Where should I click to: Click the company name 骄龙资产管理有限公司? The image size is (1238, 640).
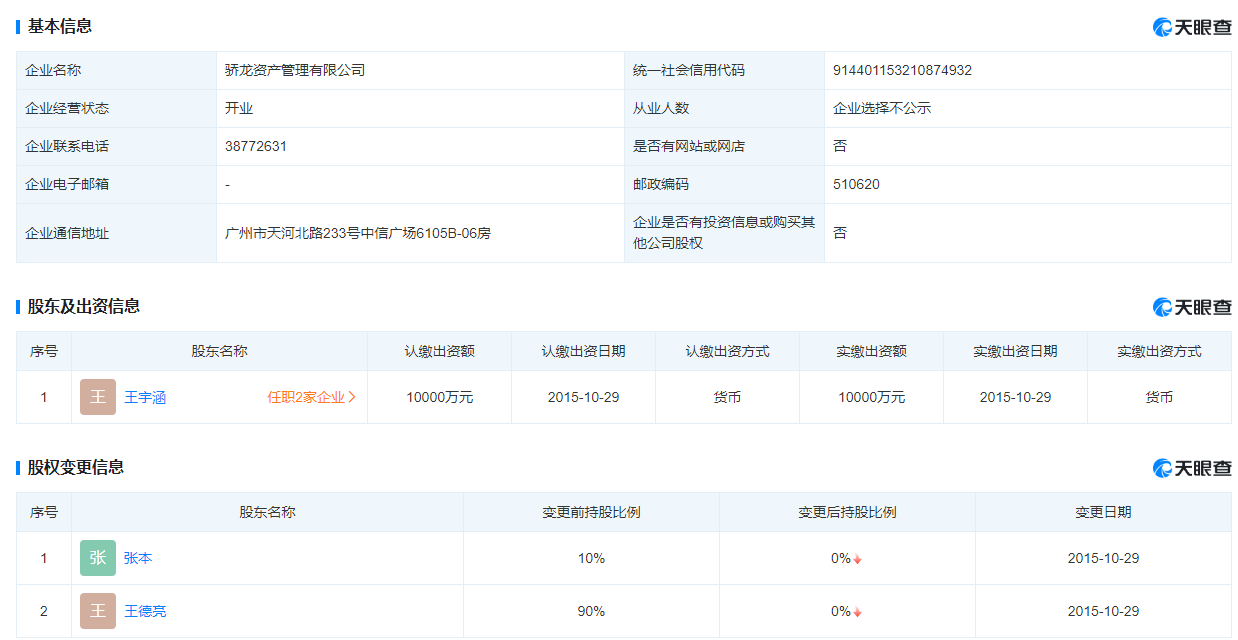pos(295,70)
